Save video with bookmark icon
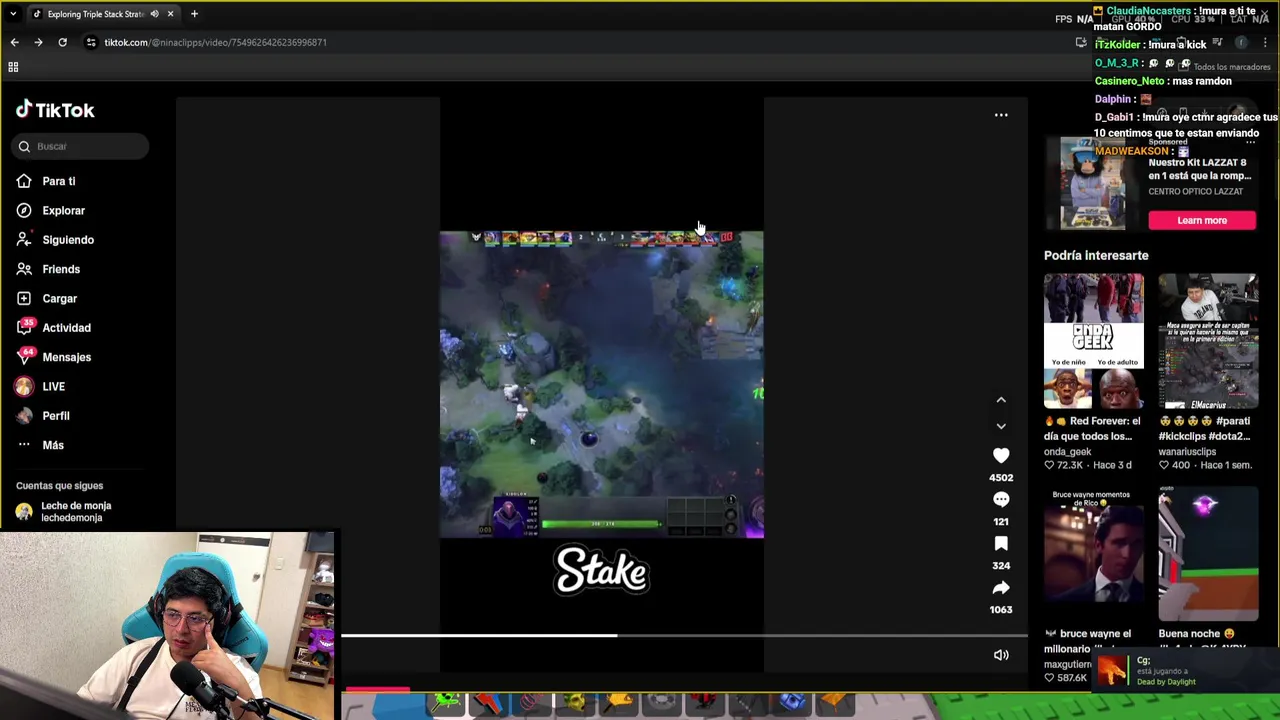 1001,544
